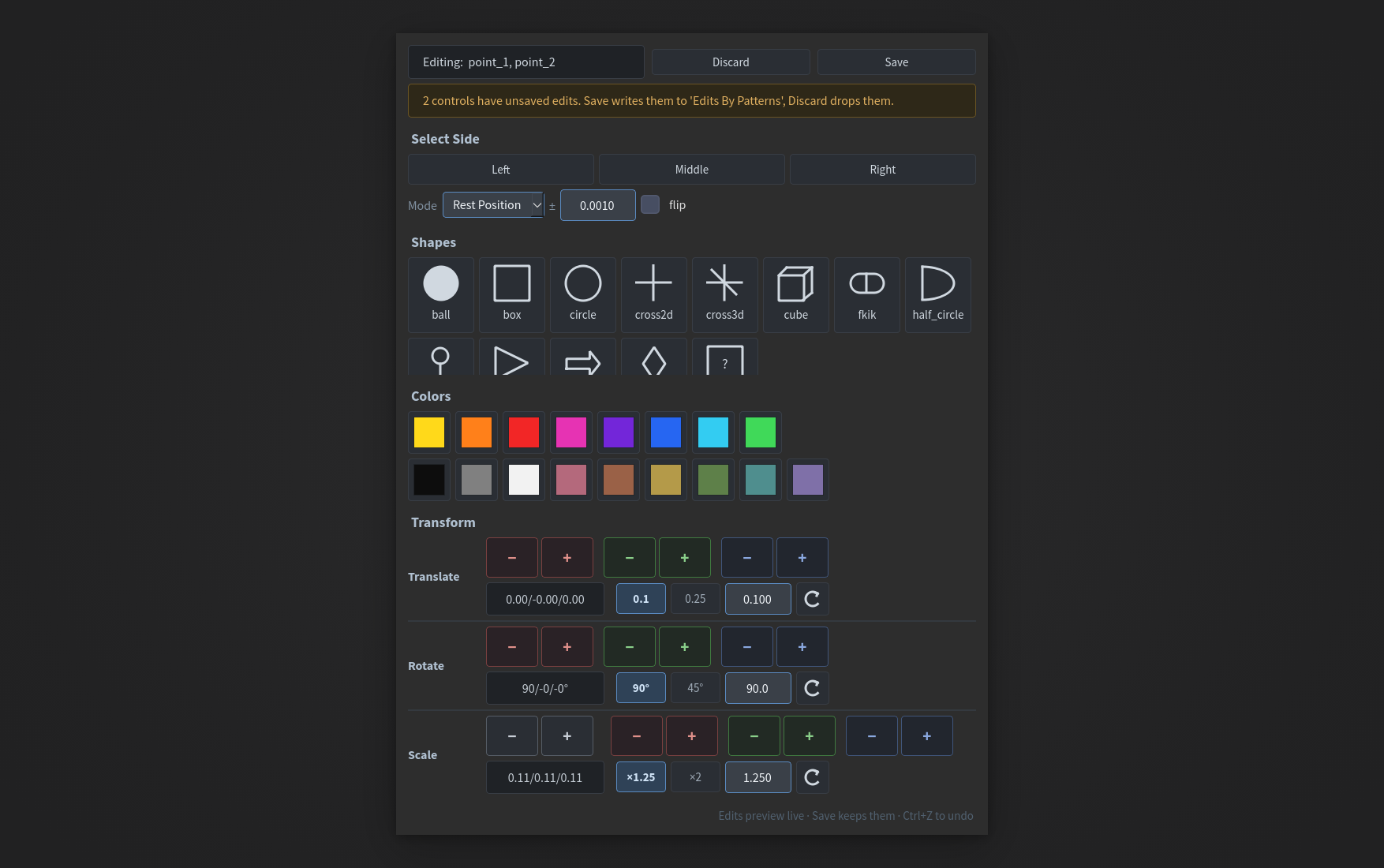Image resolution: width=1384 pixels, height=868 pixels.
Task: Select the box shape
Action: point(512,294)
